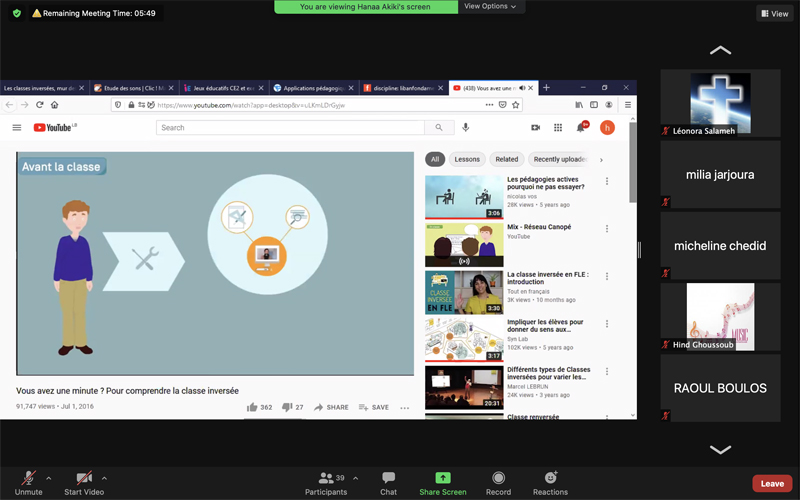The image size is (800, 500).
Task: Select the Lessons filter chip
Action: [x=467, y=159]
